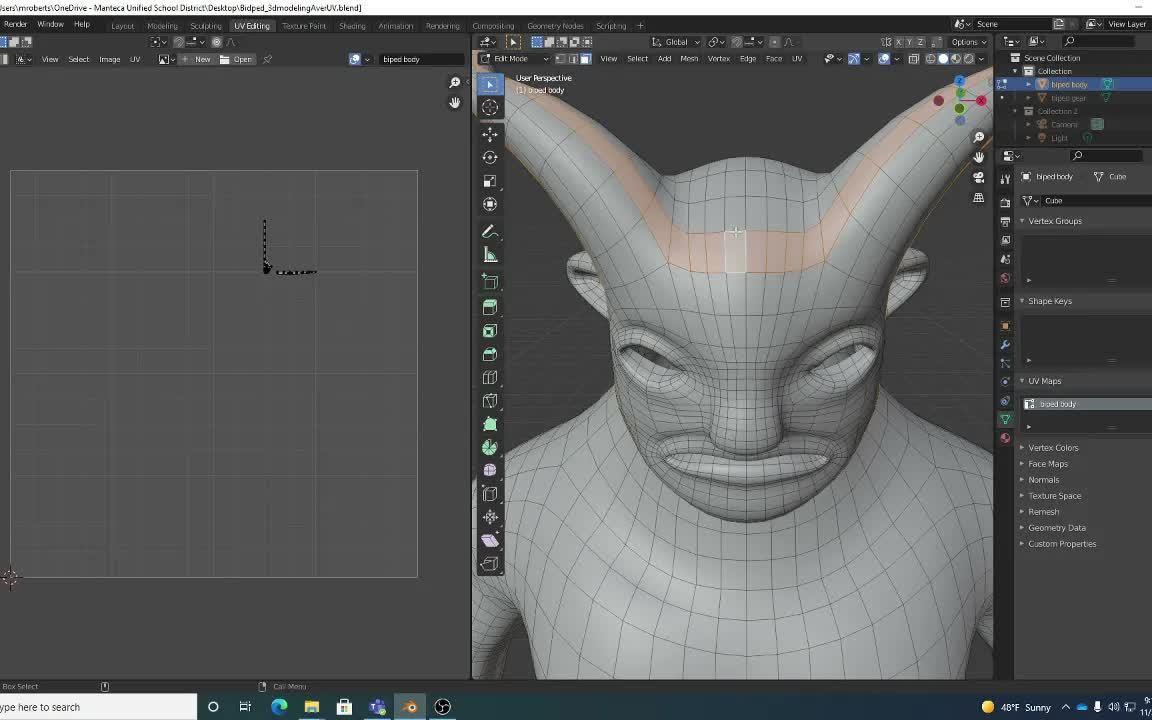Select the Measure tool
Image resolution: width=1152 pixels, height=720 pixels.
(490, 255)
